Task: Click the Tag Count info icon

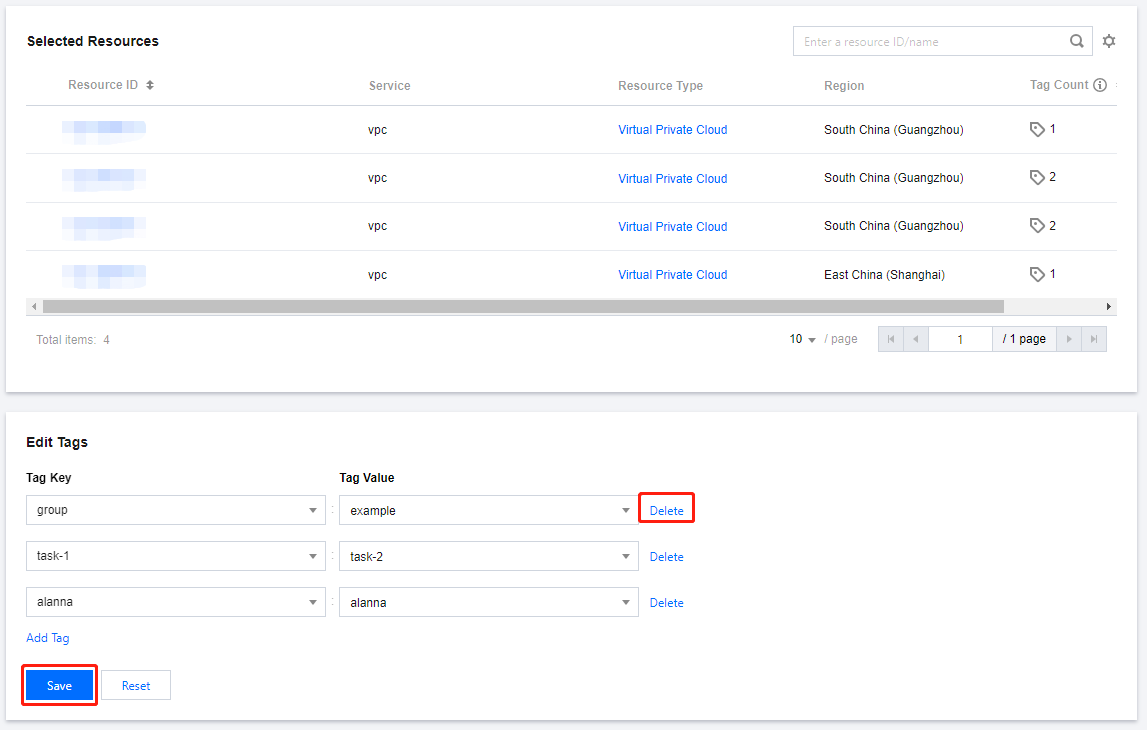Action: pyautogui.click(x=1100, y=86)
